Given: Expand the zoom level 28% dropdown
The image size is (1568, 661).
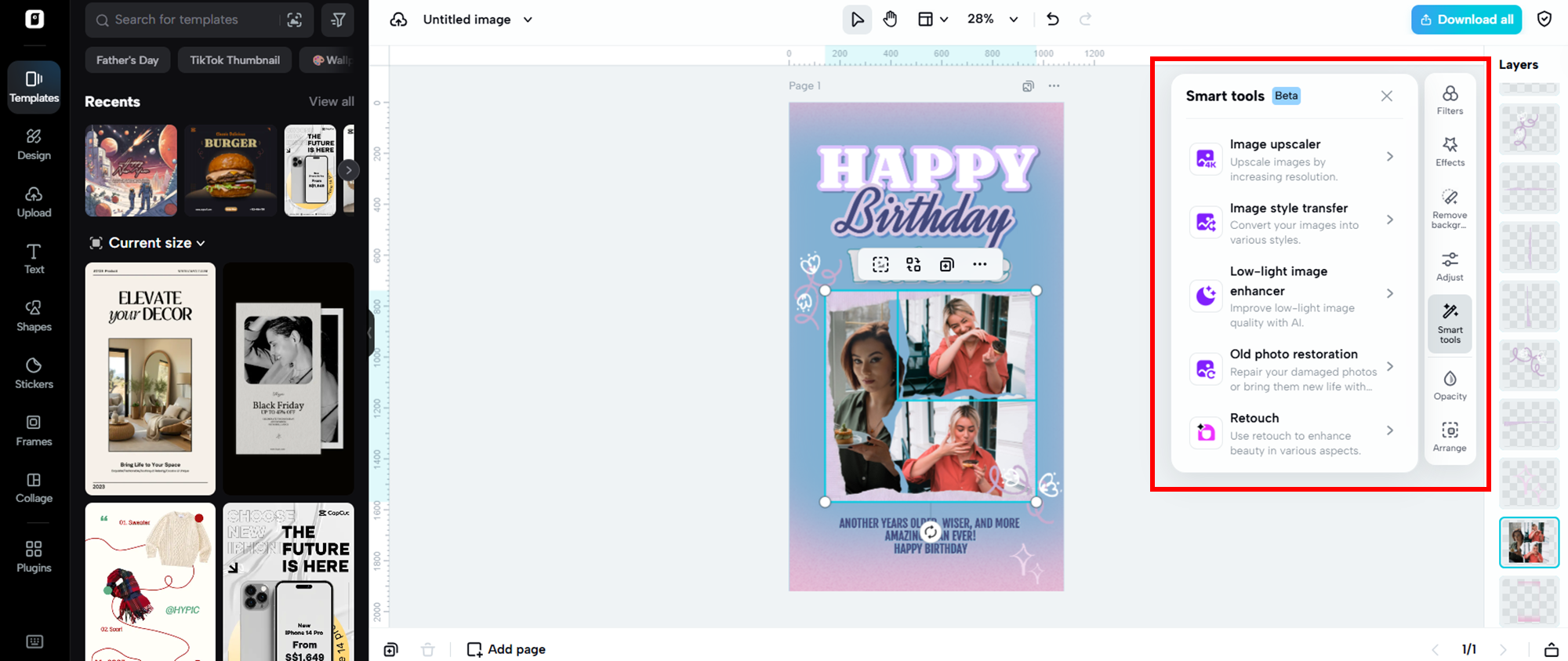Looking at the screenshot, I should point(992,20).
